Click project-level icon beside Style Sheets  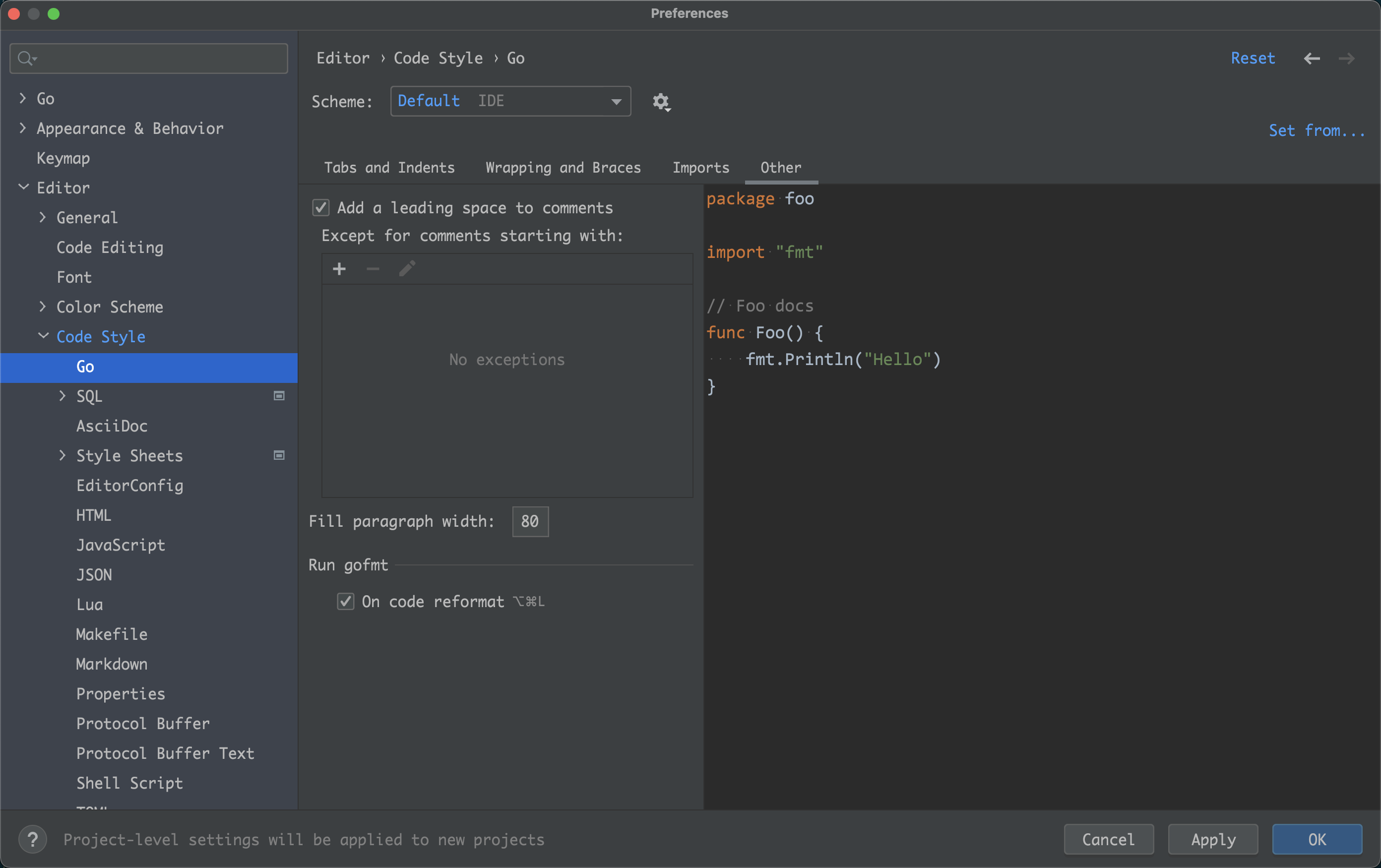click(279, 455)
